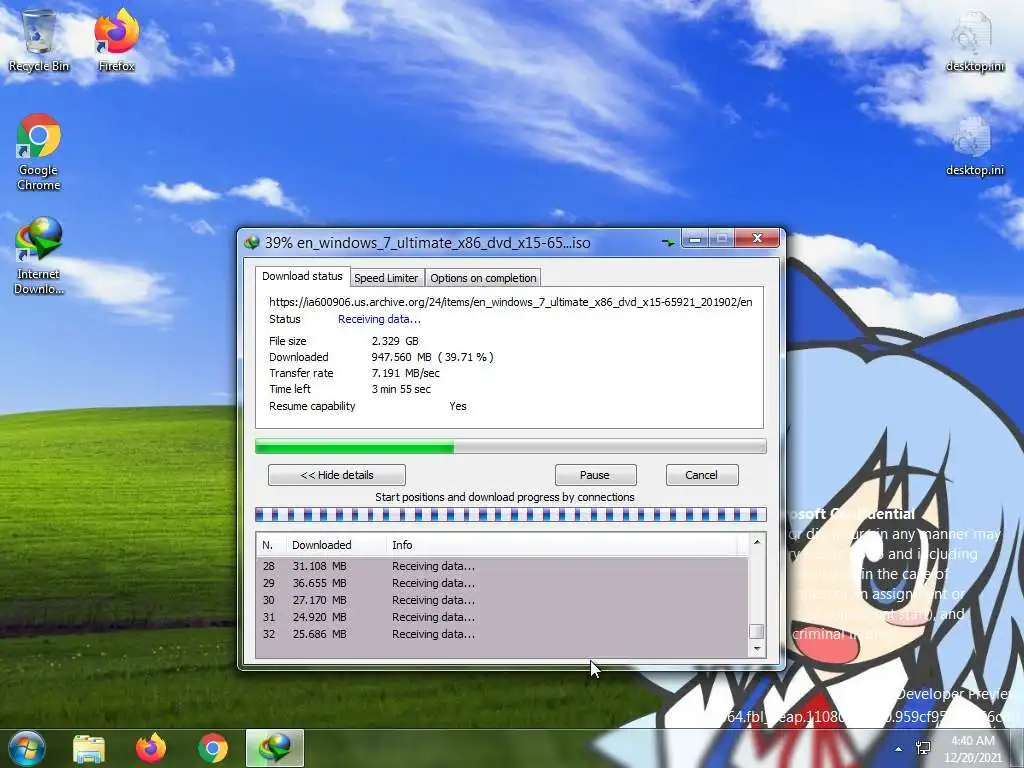Click the transfer rate 7.191 MB/sec
Viewport: 1024px width, 768px height.
coord(406,374)
